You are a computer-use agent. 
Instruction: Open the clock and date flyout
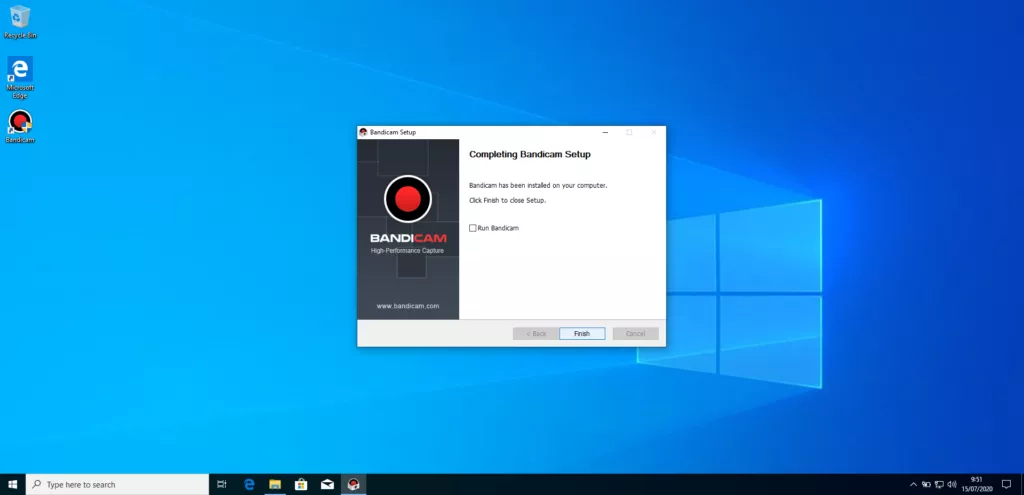point(977,484)
